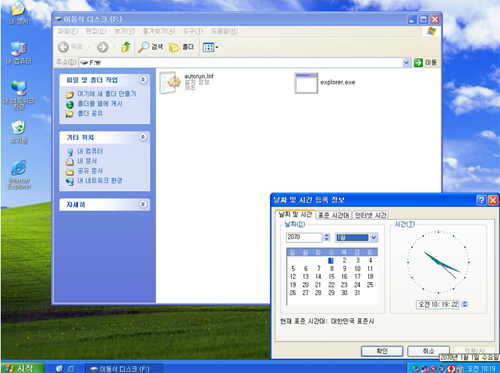The height and width of the screenshot is (373, 500).
Task: Open the File (파일) menu
Action: [68, 31]
